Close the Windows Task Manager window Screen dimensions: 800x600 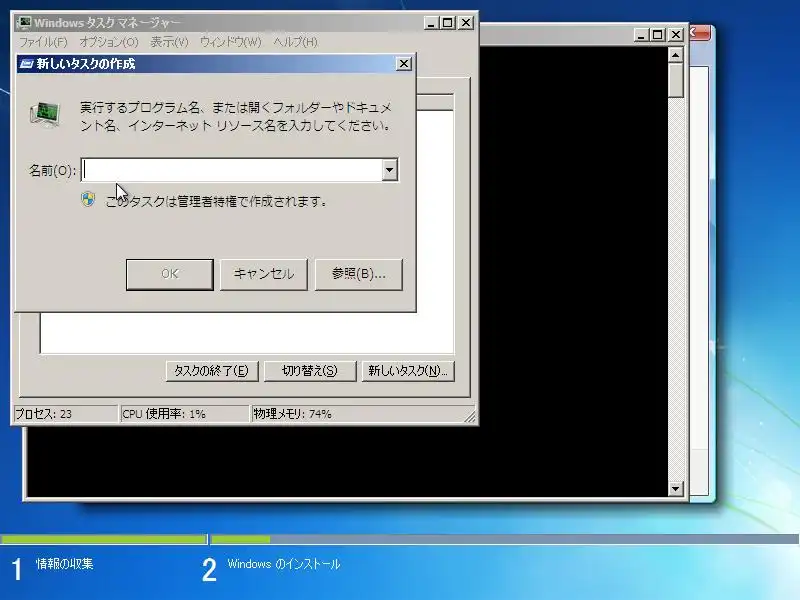click(x=466, y=23)
